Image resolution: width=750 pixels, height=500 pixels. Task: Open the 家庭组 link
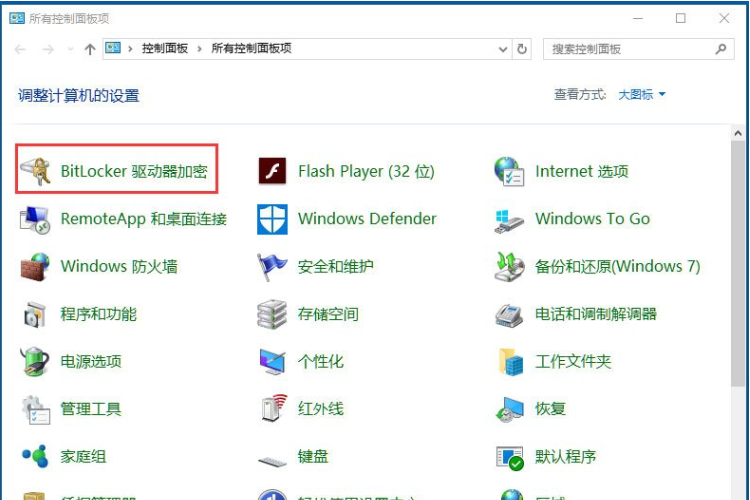pyautogui.click(x=83, y=457)
